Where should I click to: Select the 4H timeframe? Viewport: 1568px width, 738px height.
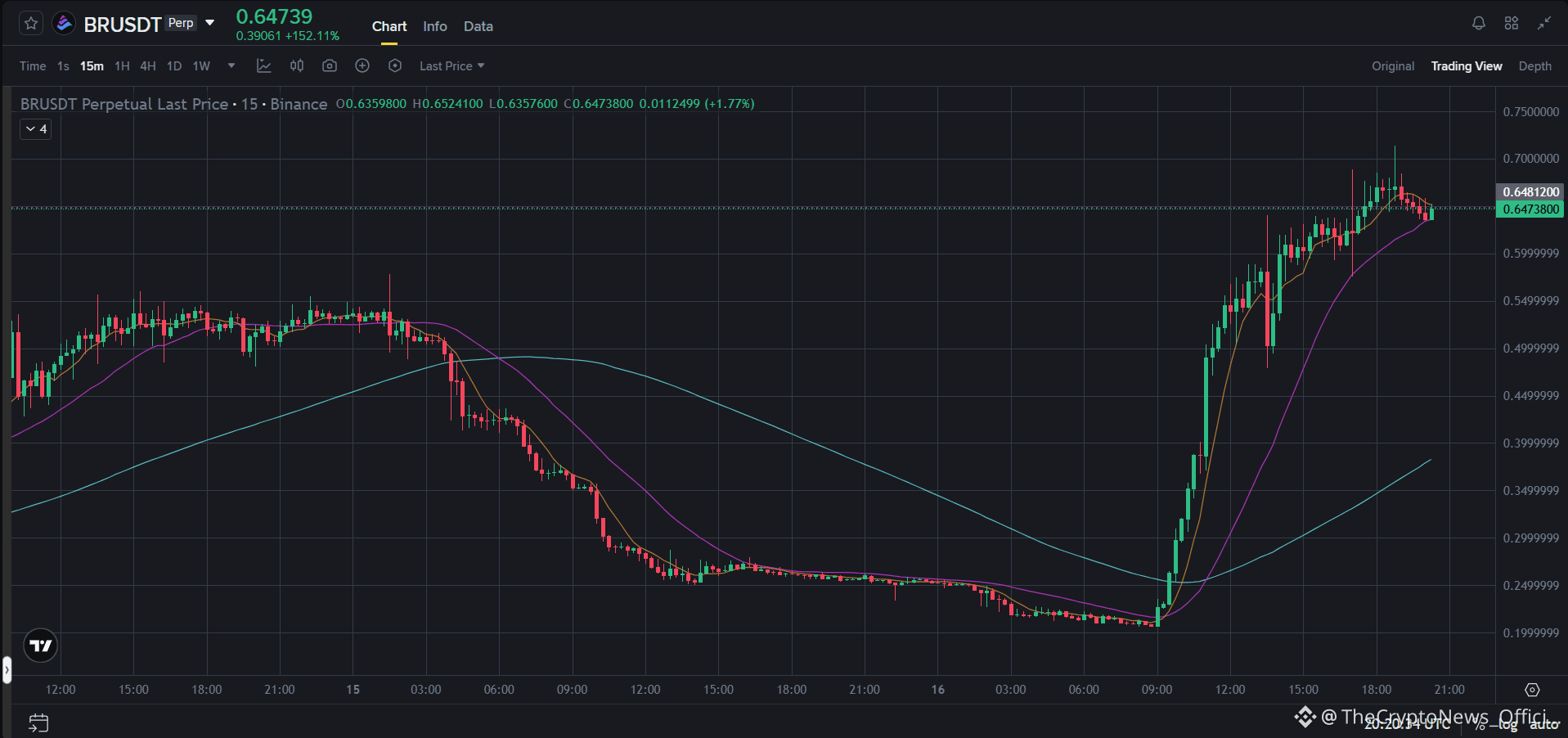pos(147,66)
